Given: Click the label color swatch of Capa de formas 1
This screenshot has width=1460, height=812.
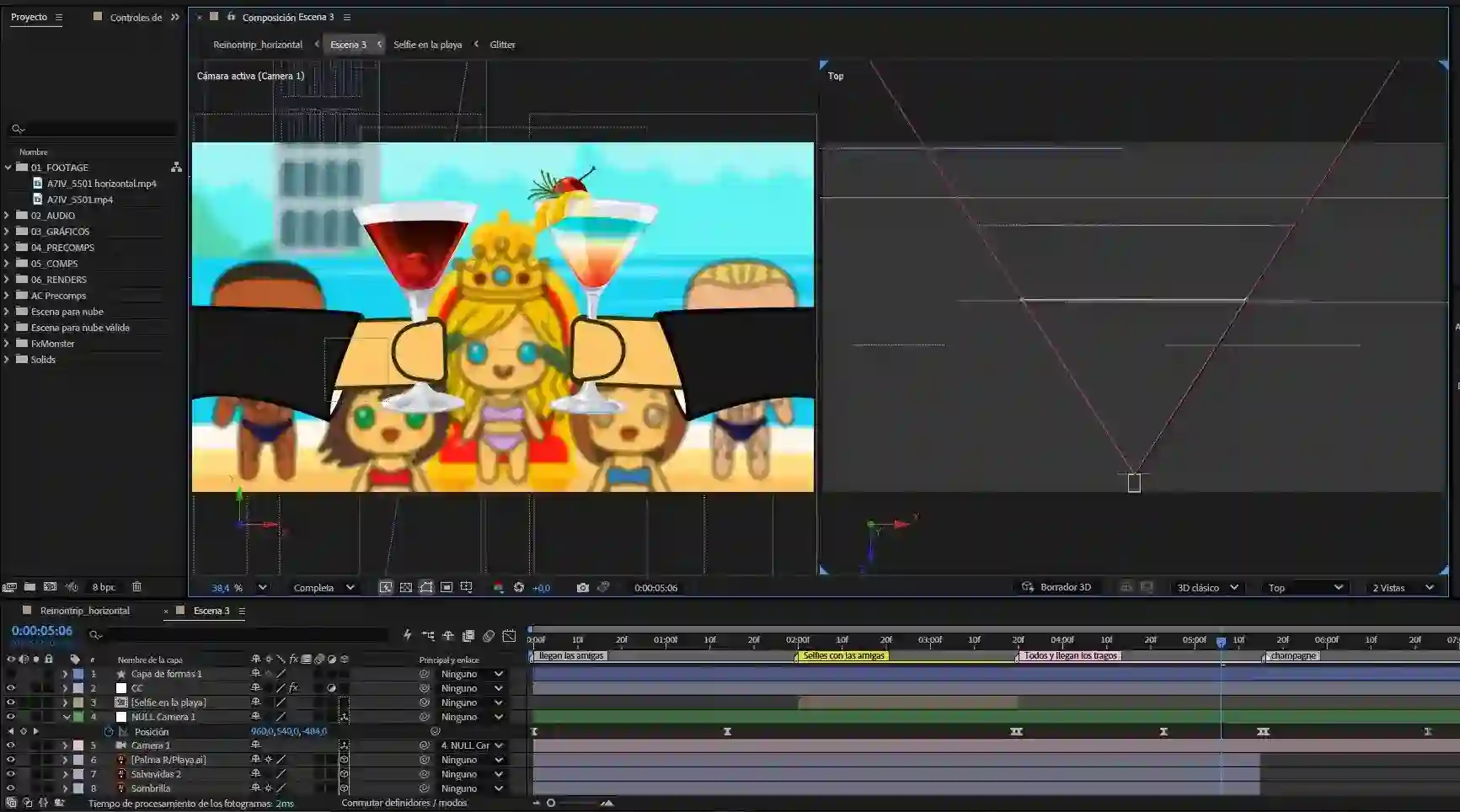Looking at the screenshot, I should 78,674.
